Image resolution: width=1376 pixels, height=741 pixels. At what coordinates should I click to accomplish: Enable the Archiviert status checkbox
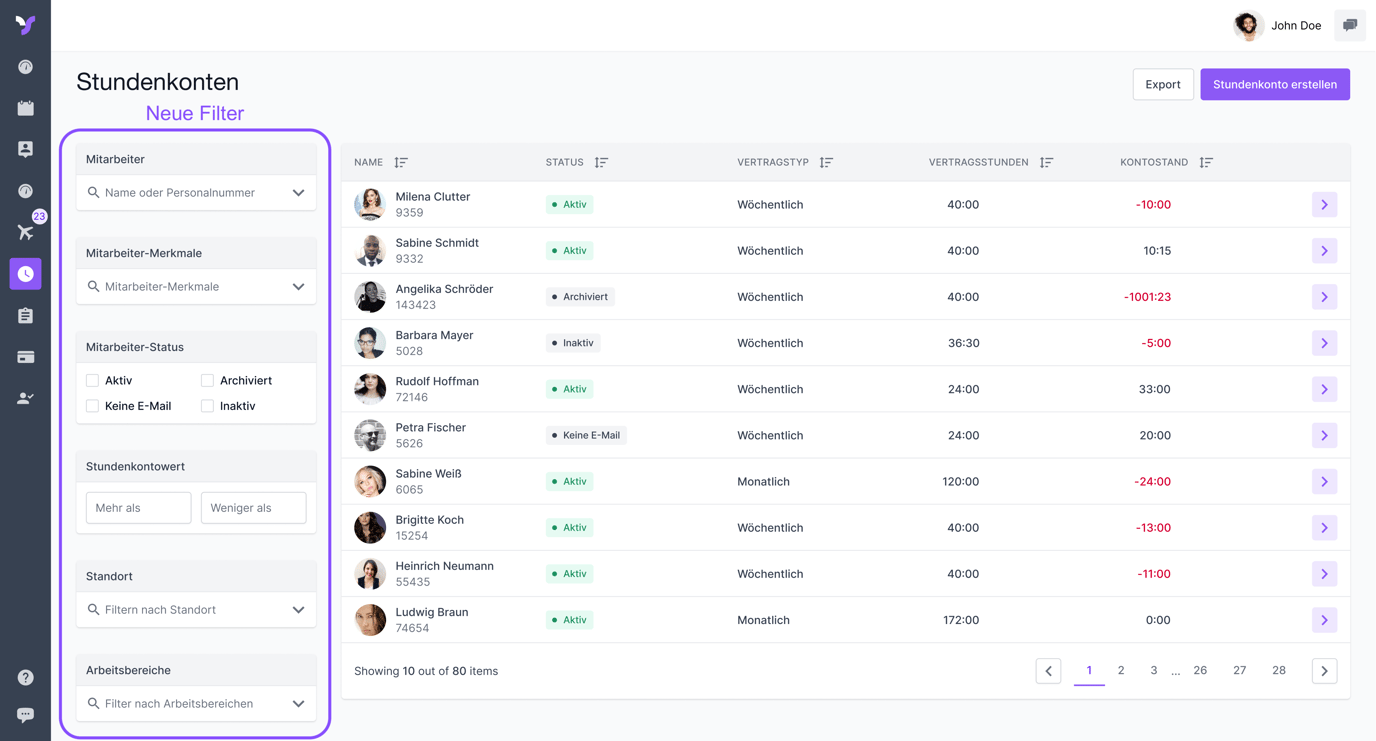coord(207,381)
